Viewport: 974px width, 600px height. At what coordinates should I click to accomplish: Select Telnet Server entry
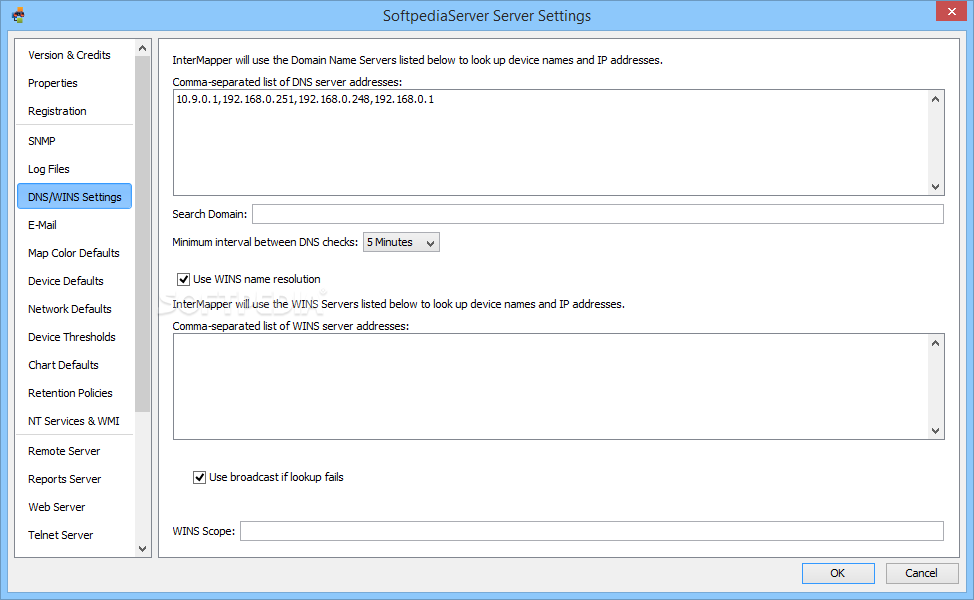[x=60, y=535]
